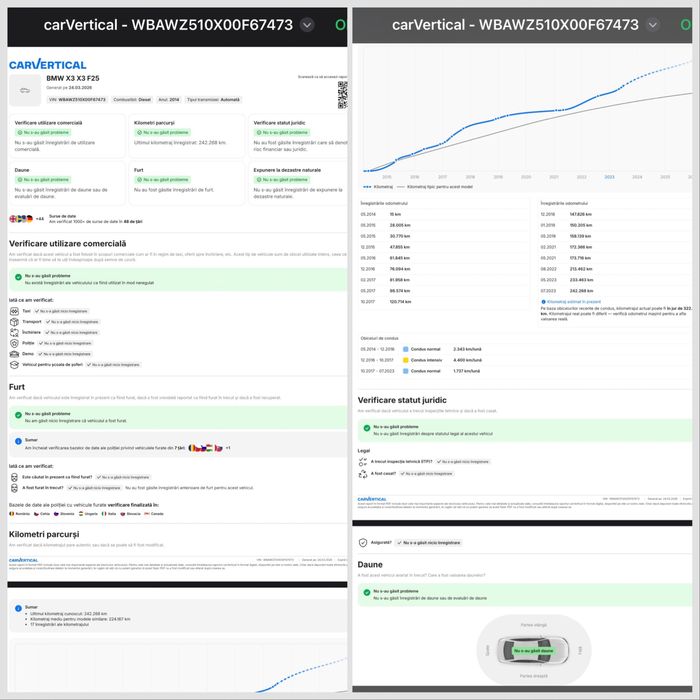The height and width of the screenshot is (700, 700).
Task: Open the title dropdown chevron in left window
Action: coord(307,25)
